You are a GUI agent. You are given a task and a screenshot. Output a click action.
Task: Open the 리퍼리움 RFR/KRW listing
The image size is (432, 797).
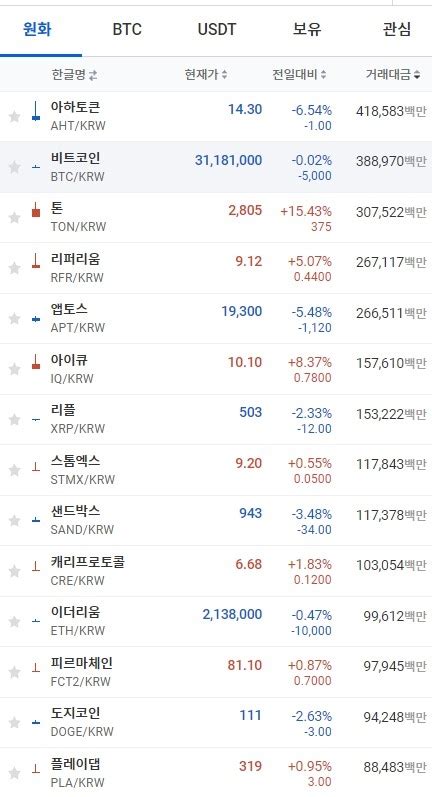coord(216,268)
